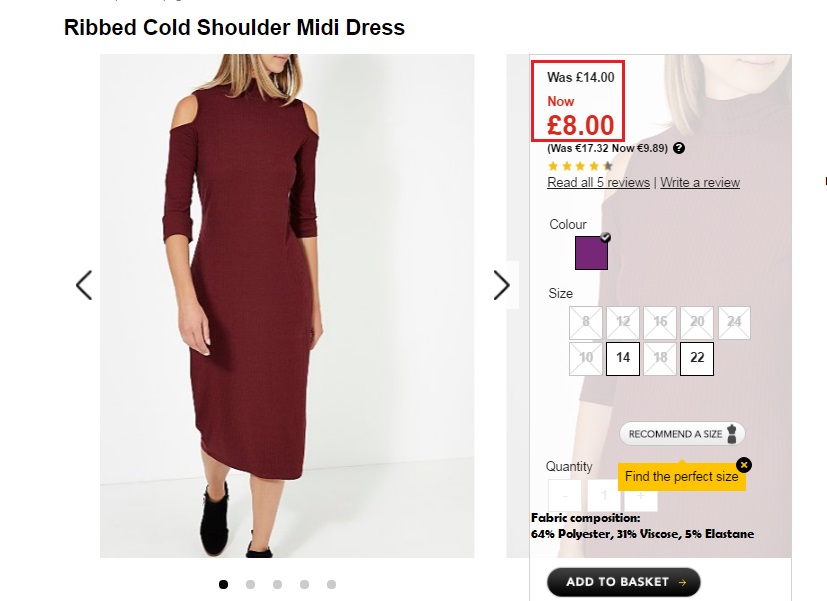Viewport: 827px width, 601px height.
Task: Increase quantity with plus button
Action: click(x=641, y=496)
